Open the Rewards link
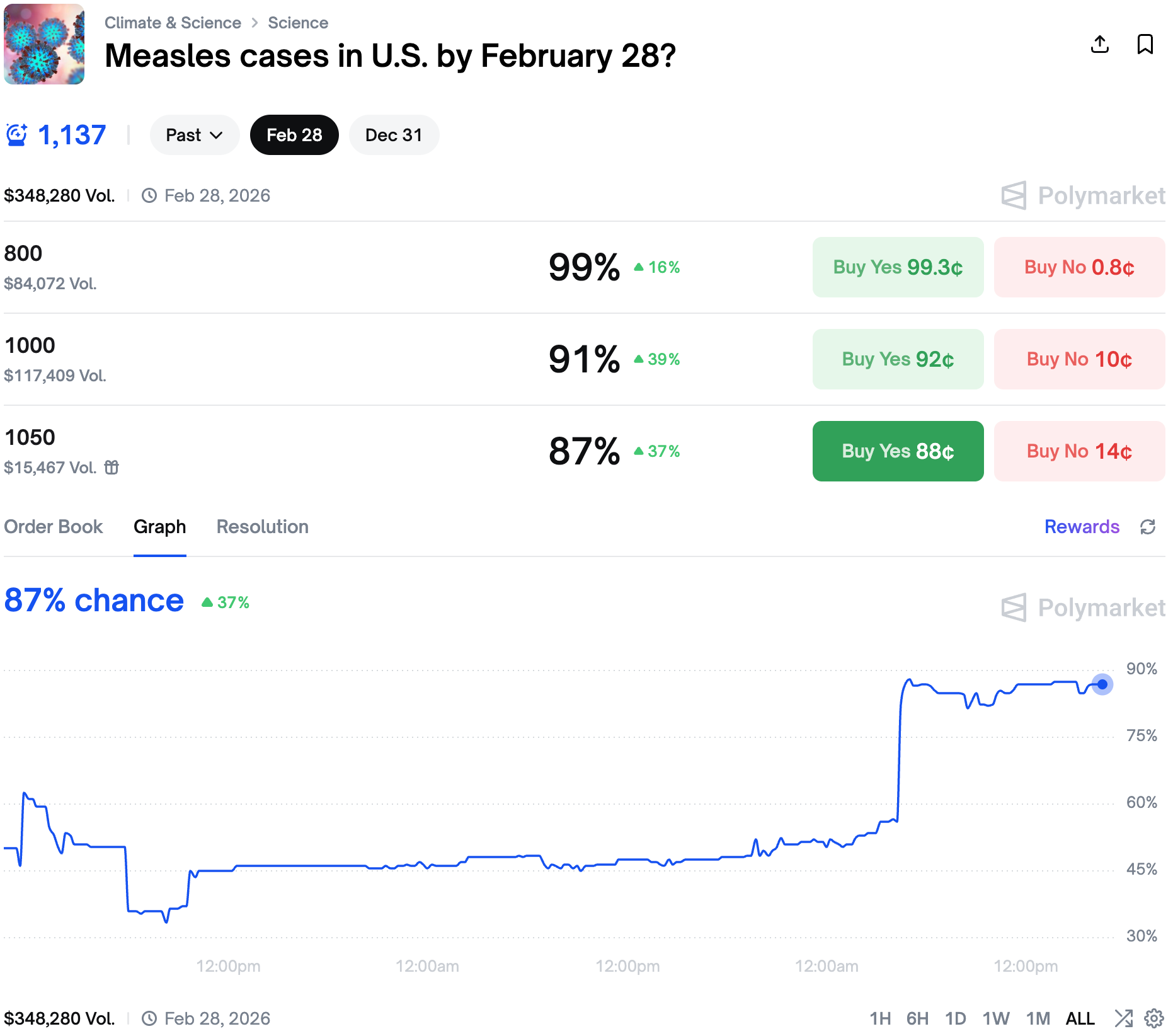The height and width of the screenshot is (1036, 1173). click(1082, 527)
